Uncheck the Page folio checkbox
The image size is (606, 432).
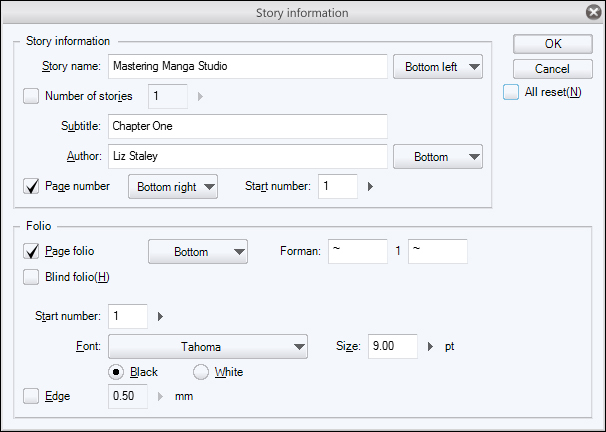click(31, 251)
